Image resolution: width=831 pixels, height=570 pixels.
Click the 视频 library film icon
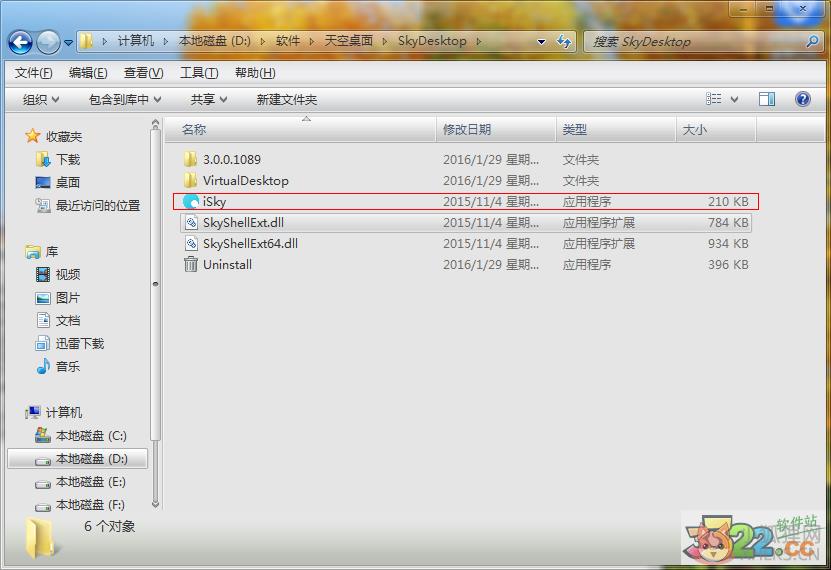click(x=43, y=274)
